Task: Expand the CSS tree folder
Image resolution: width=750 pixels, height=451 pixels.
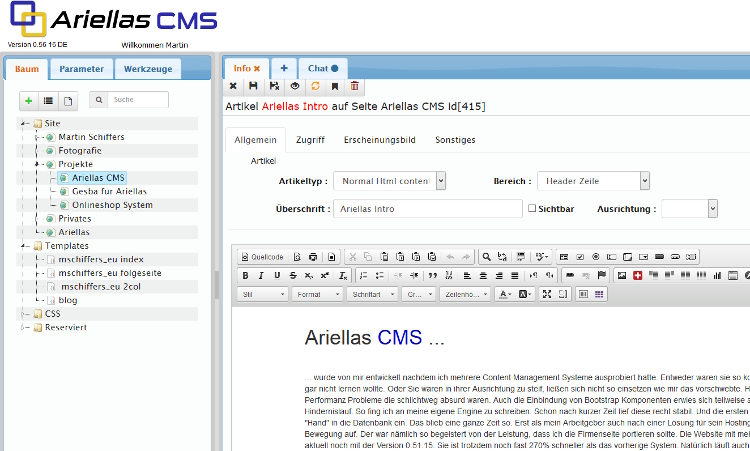Action: [x=22, y=314]
